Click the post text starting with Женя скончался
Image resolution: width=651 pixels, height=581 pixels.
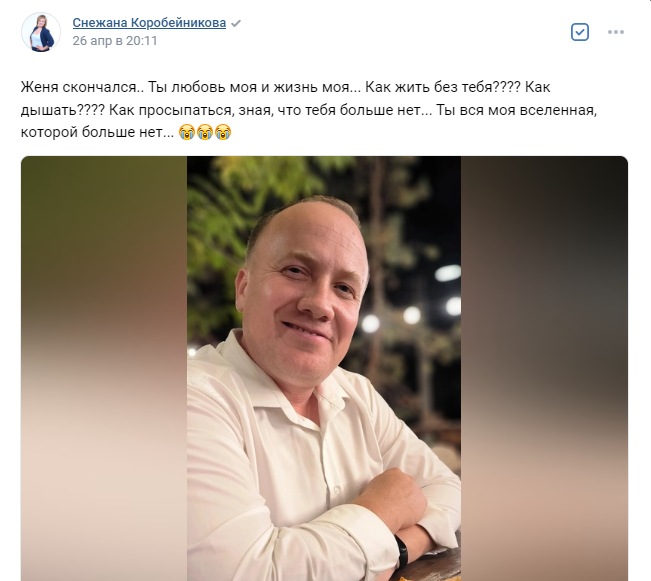pos(308,110)
